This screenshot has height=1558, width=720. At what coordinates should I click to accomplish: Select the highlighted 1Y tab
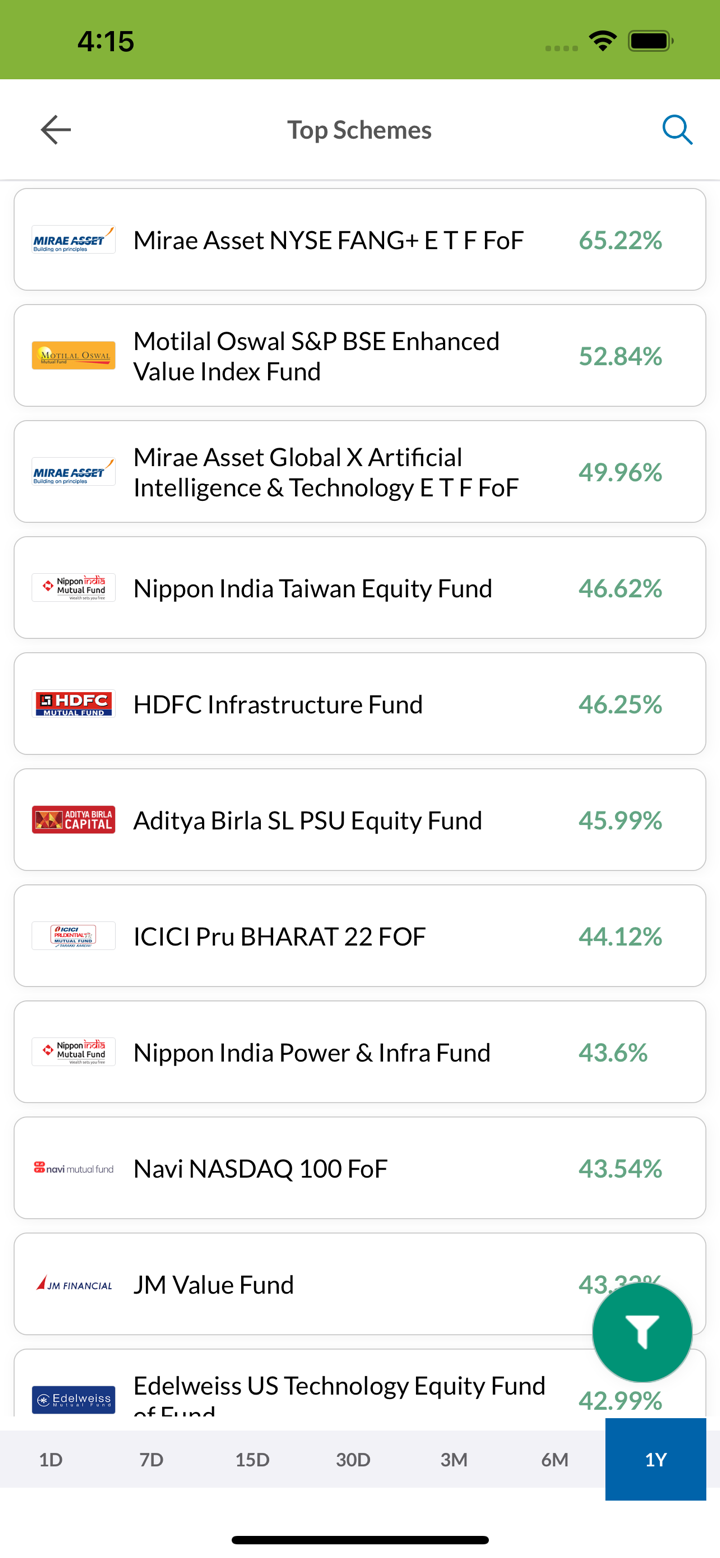point(655,1459)
